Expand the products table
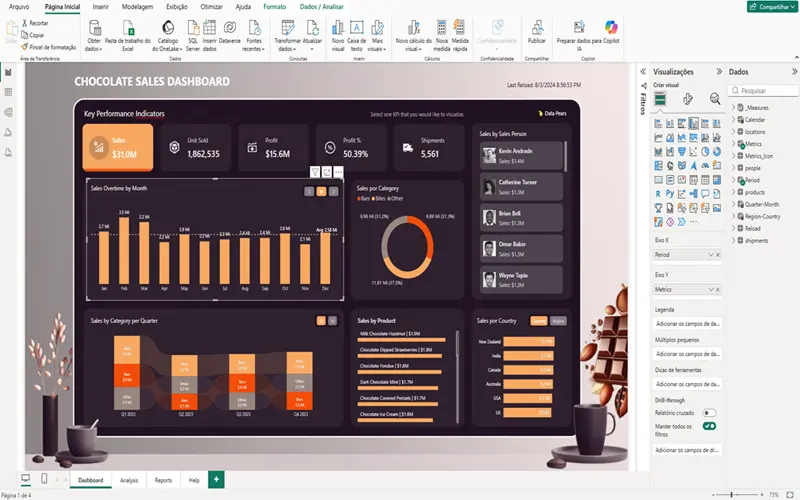Image resolution: width=800 pixels, height=500 pixels. click(x=734, y=192)
